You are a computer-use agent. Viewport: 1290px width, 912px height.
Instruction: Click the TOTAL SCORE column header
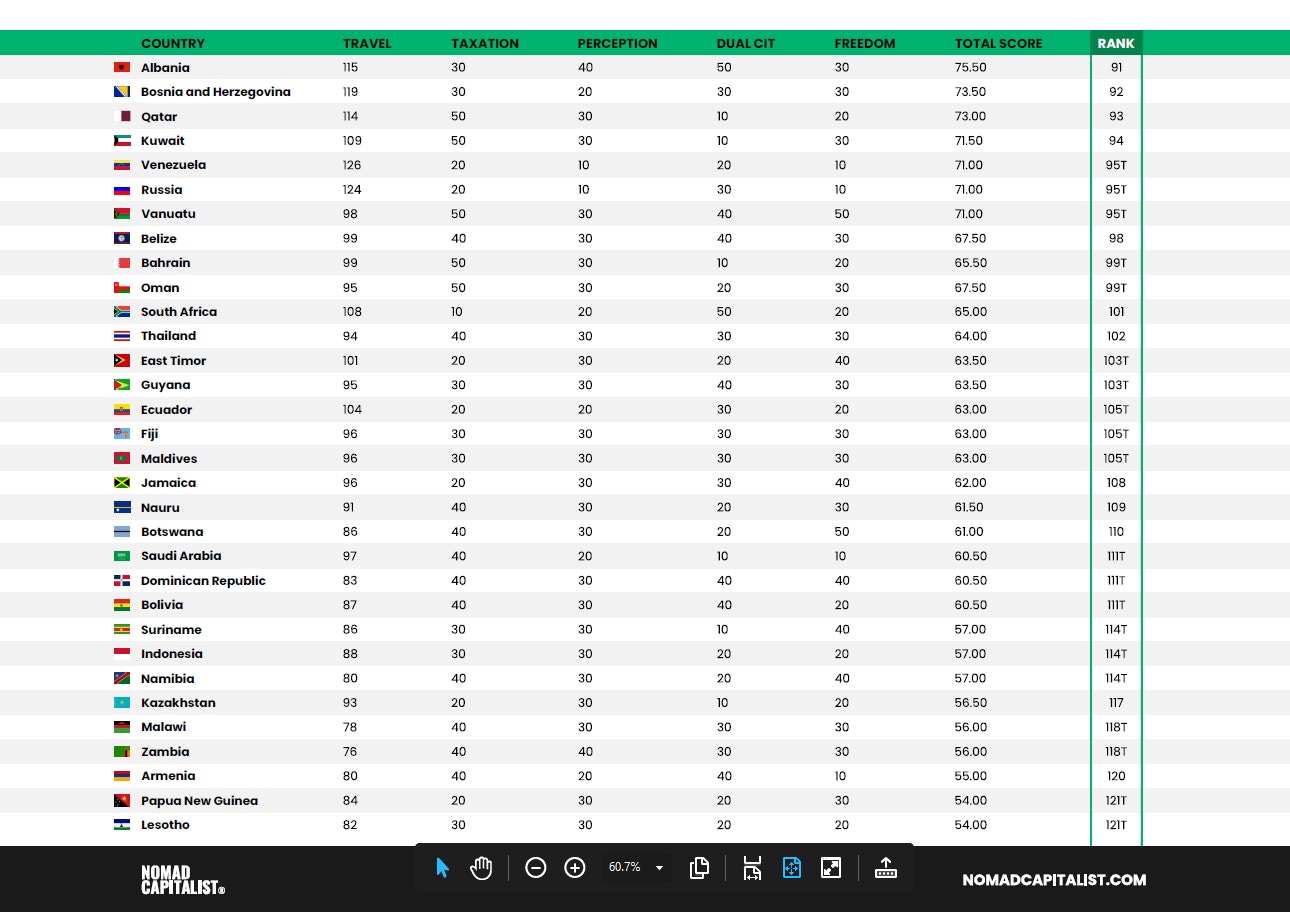pos(998,43)
